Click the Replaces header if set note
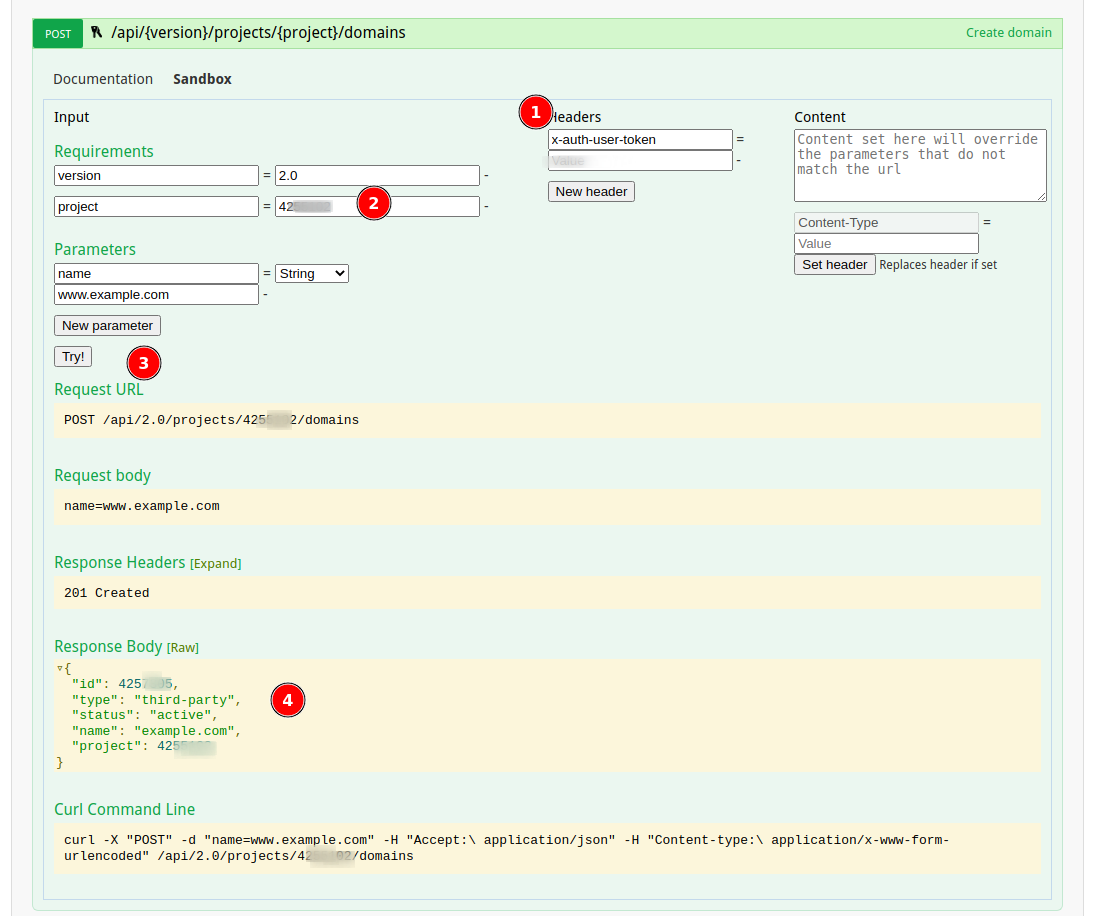Screen dimensions: 1093x916 coord(938,265)
